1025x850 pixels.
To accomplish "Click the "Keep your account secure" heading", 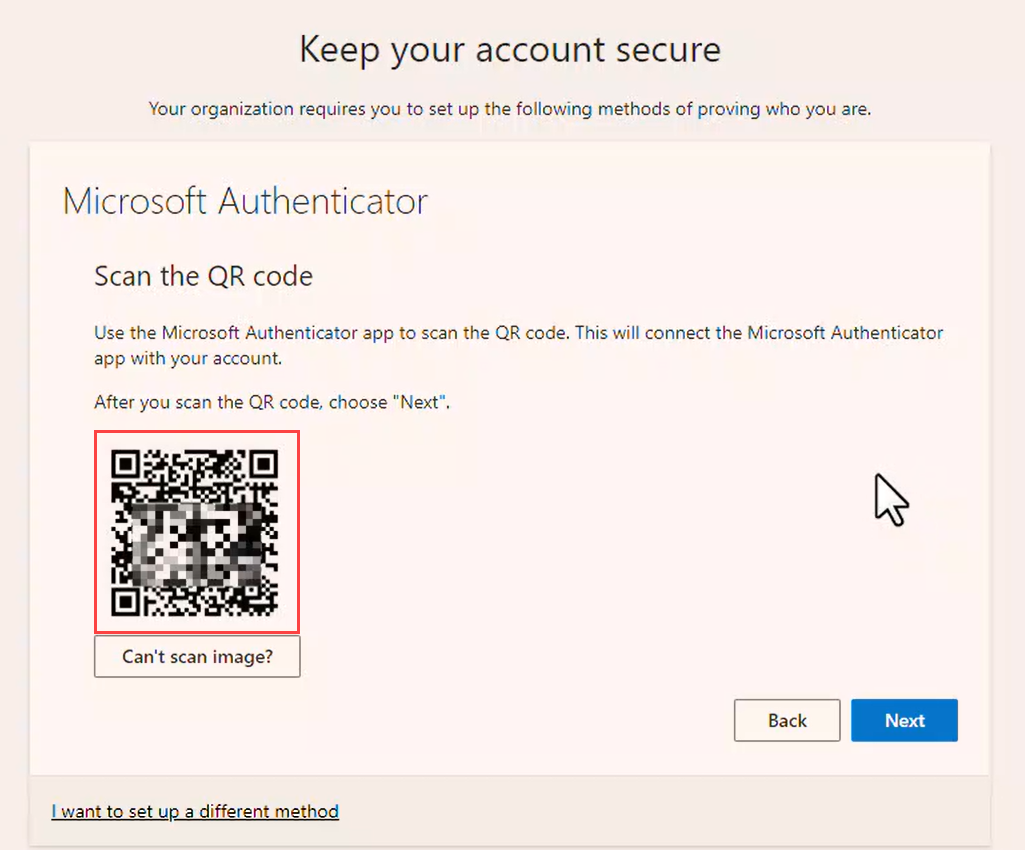I will (x=510, y=49).
